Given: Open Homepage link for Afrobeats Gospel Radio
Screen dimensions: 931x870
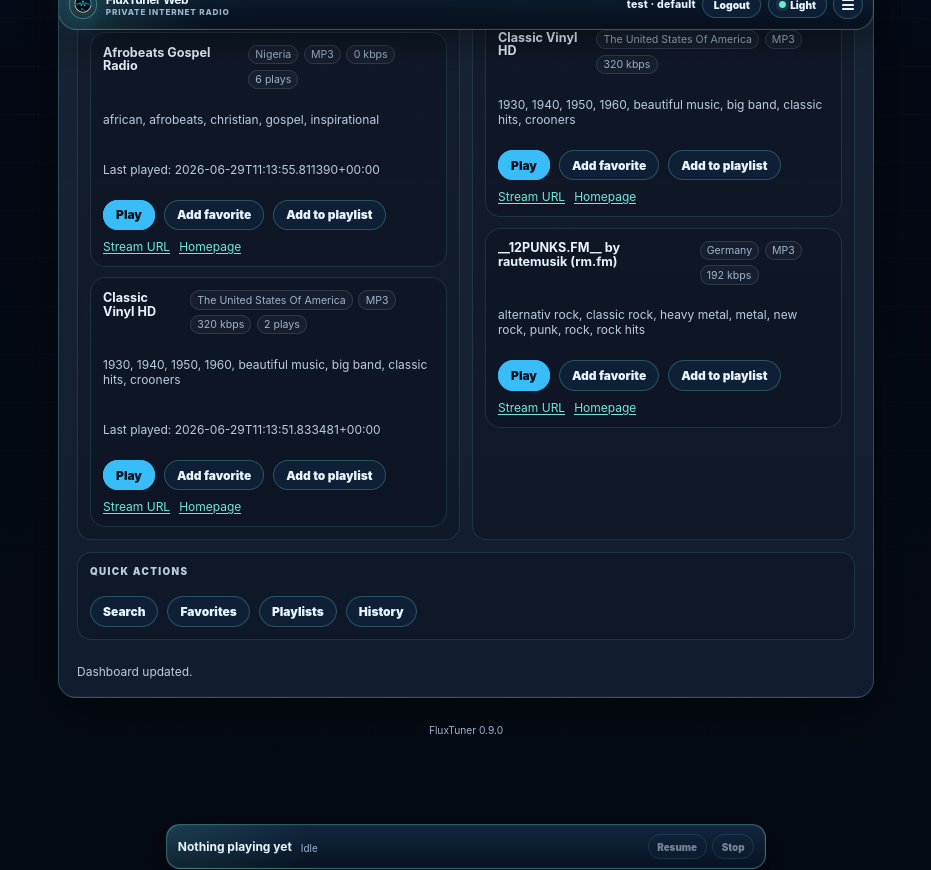Looking at the screenshot, I should click(210, 247).
